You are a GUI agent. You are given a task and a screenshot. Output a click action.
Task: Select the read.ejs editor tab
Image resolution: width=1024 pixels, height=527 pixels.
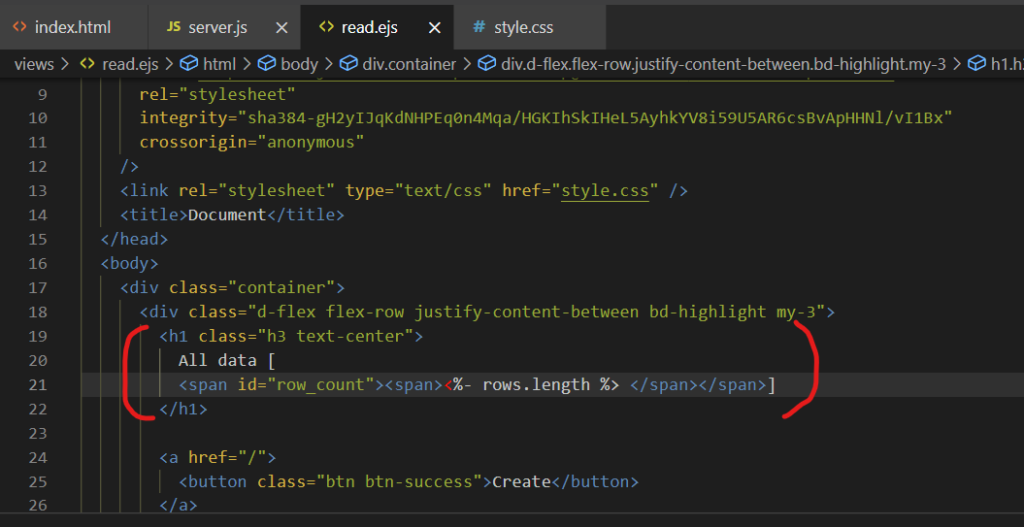377,27
